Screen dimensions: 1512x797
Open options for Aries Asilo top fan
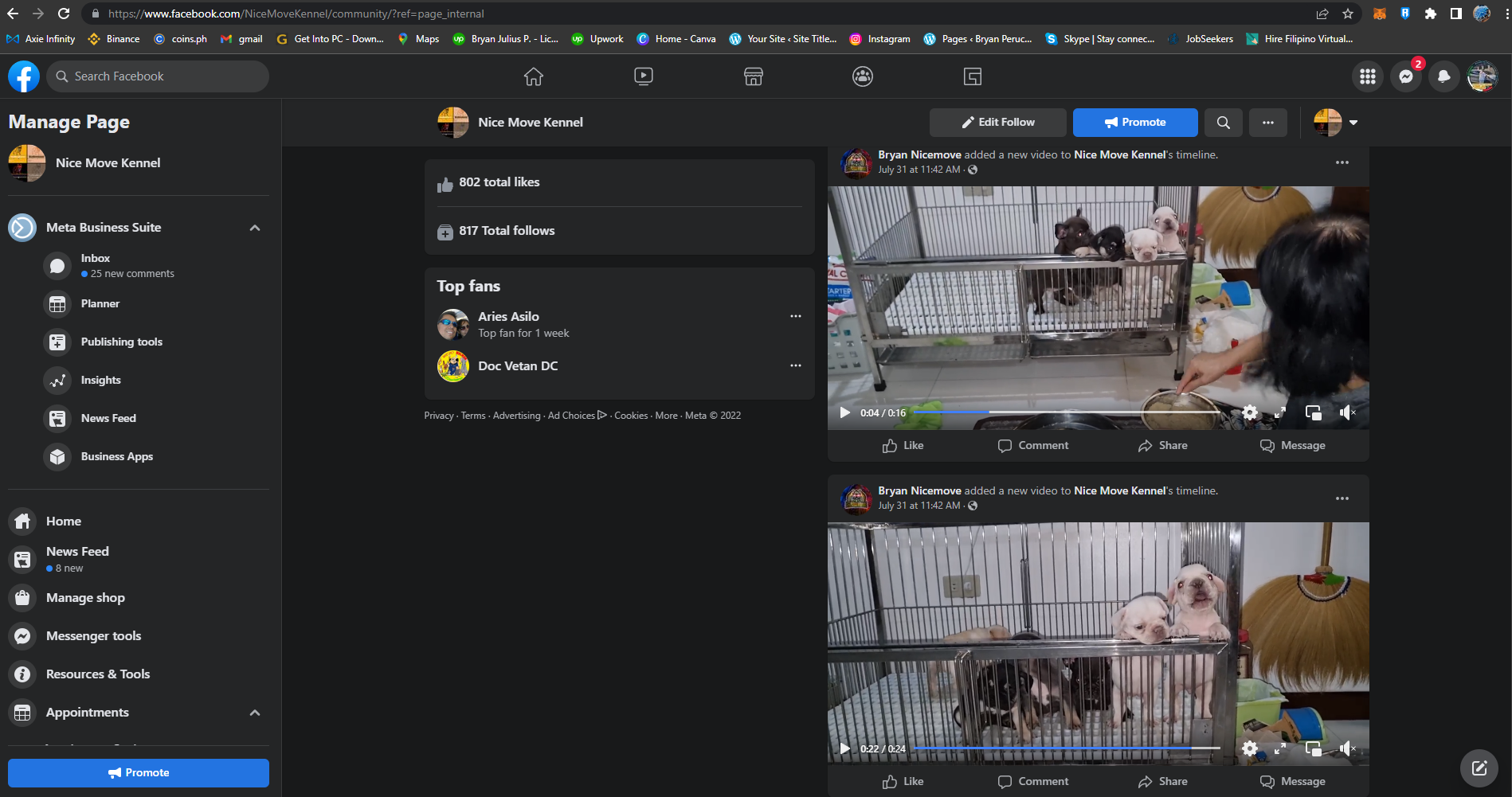796,316
